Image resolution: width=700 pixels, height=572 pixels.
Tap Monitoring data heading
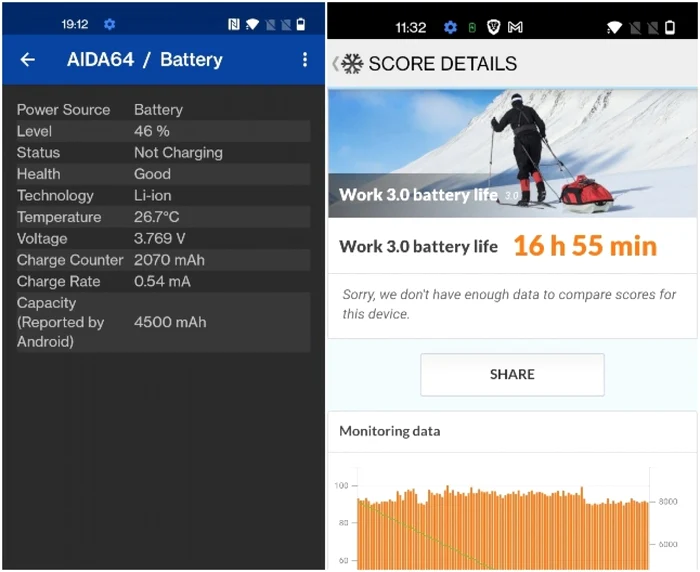[x=389, y=431]
